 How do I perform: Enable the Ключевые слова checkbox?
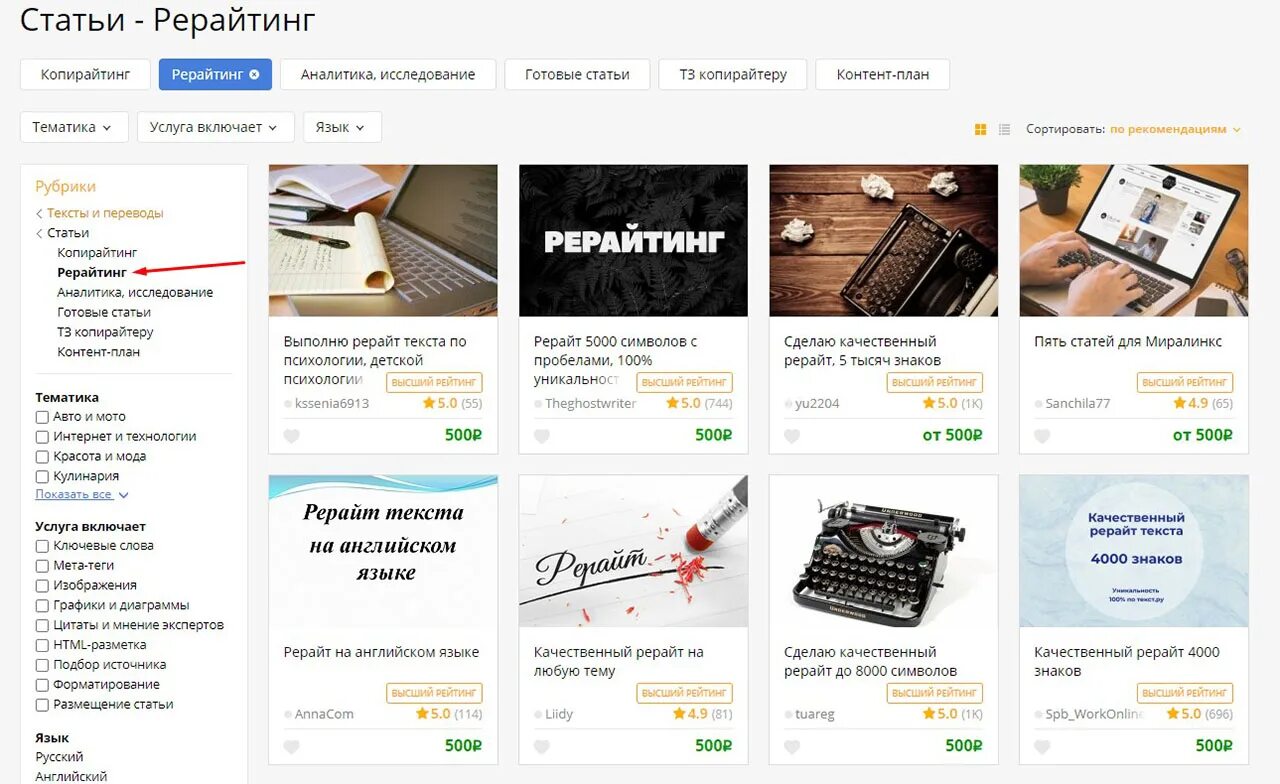[x=42, y=546]
